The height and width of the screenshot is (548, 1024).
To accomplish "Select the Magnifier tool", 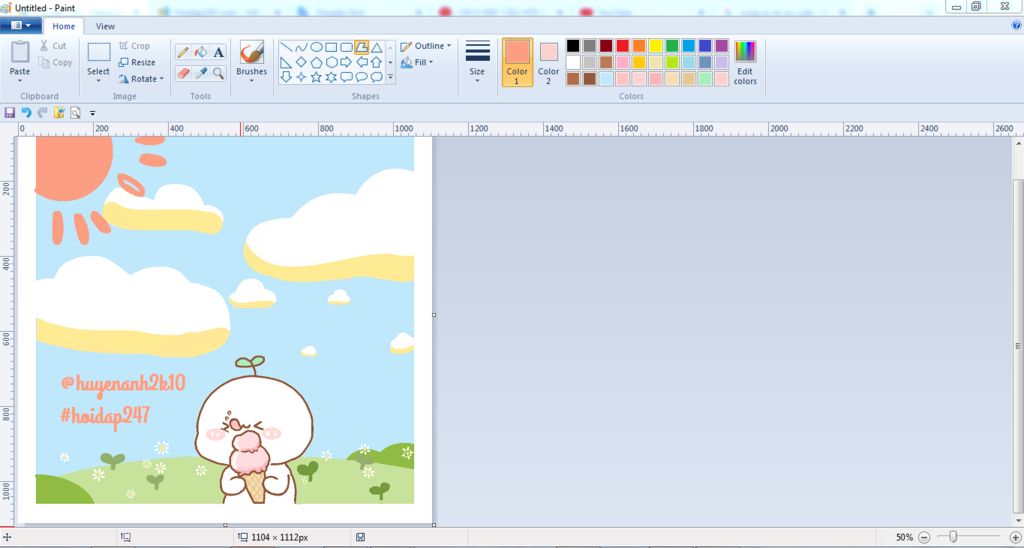I will [219, 73].
